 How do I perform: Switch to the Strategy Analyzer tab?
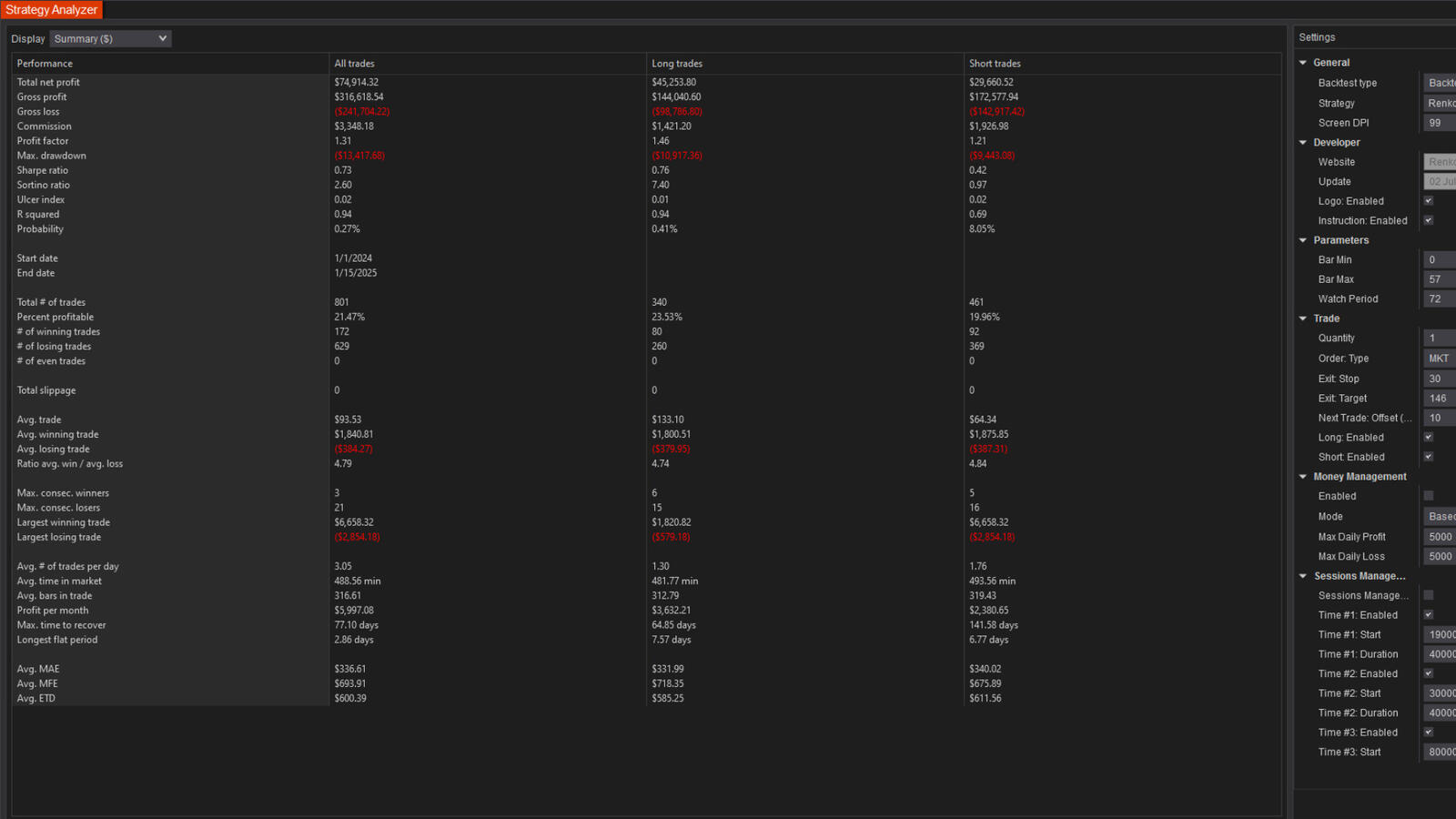(52, 10)
